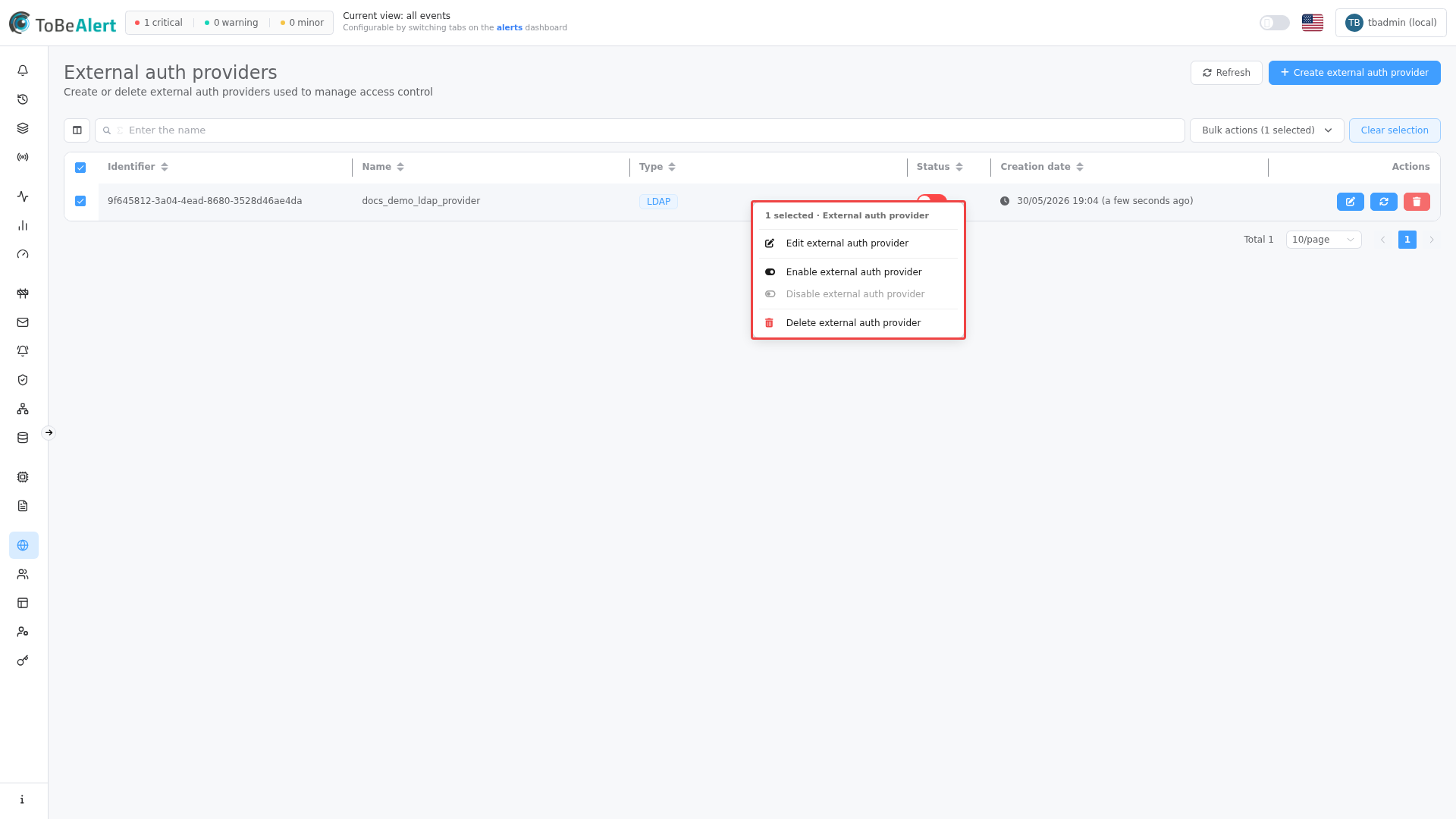The height and width of the screenshot is (819, 1456).
Task: Click Create external auth provider button
Action: 1354,73
